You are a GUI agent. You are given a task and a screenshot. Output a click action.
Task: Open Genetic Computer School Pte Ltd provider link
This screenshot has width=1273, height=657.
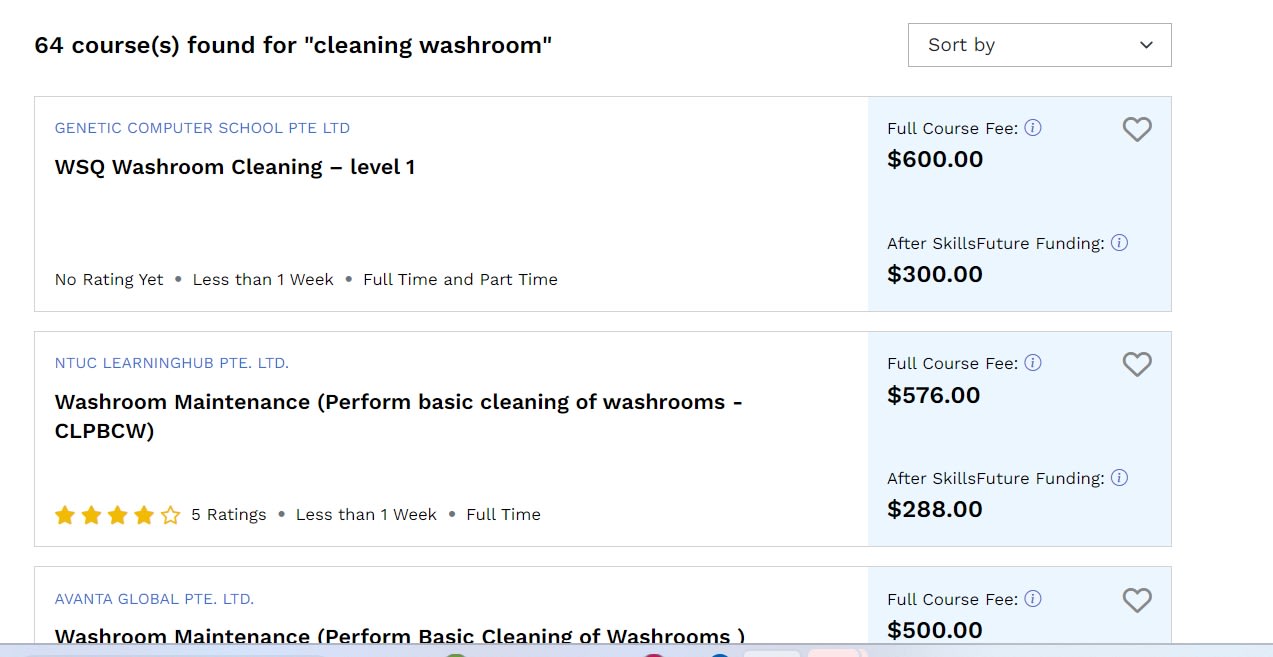click(202, 128)
